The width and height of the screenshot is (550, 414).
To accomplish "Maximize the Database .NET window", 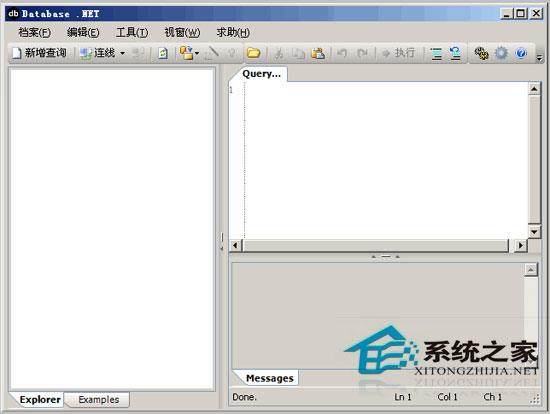I will (x=521, y=14).
